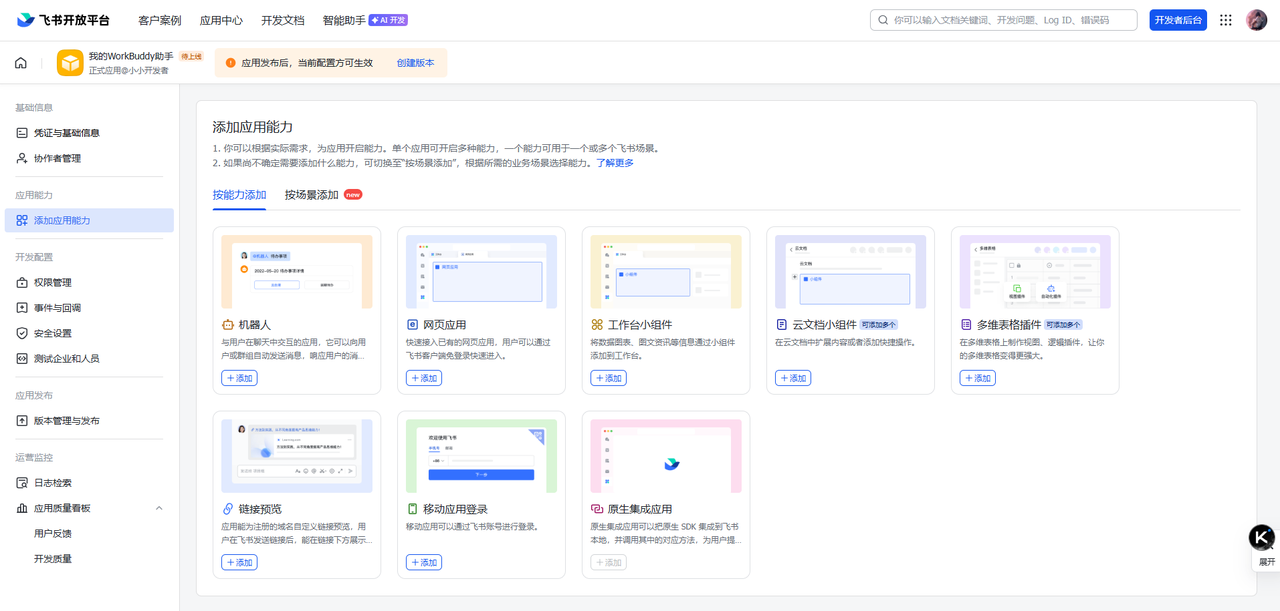Go to the home icon
Screen dimensions: 1280x611
click(x=21, y=63)
